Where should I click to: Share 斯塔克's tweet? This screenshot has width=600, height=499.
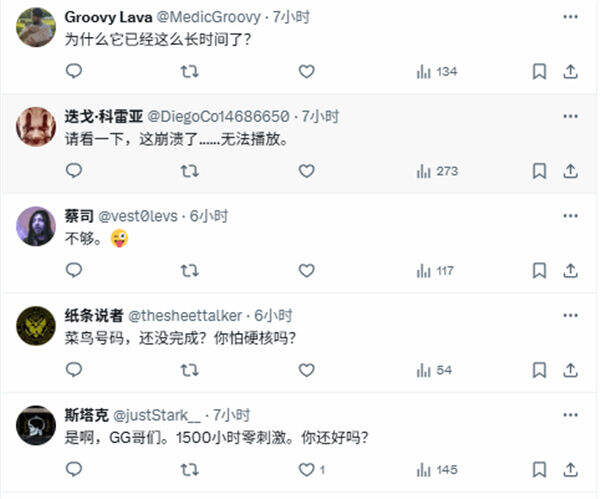[571, 469]
